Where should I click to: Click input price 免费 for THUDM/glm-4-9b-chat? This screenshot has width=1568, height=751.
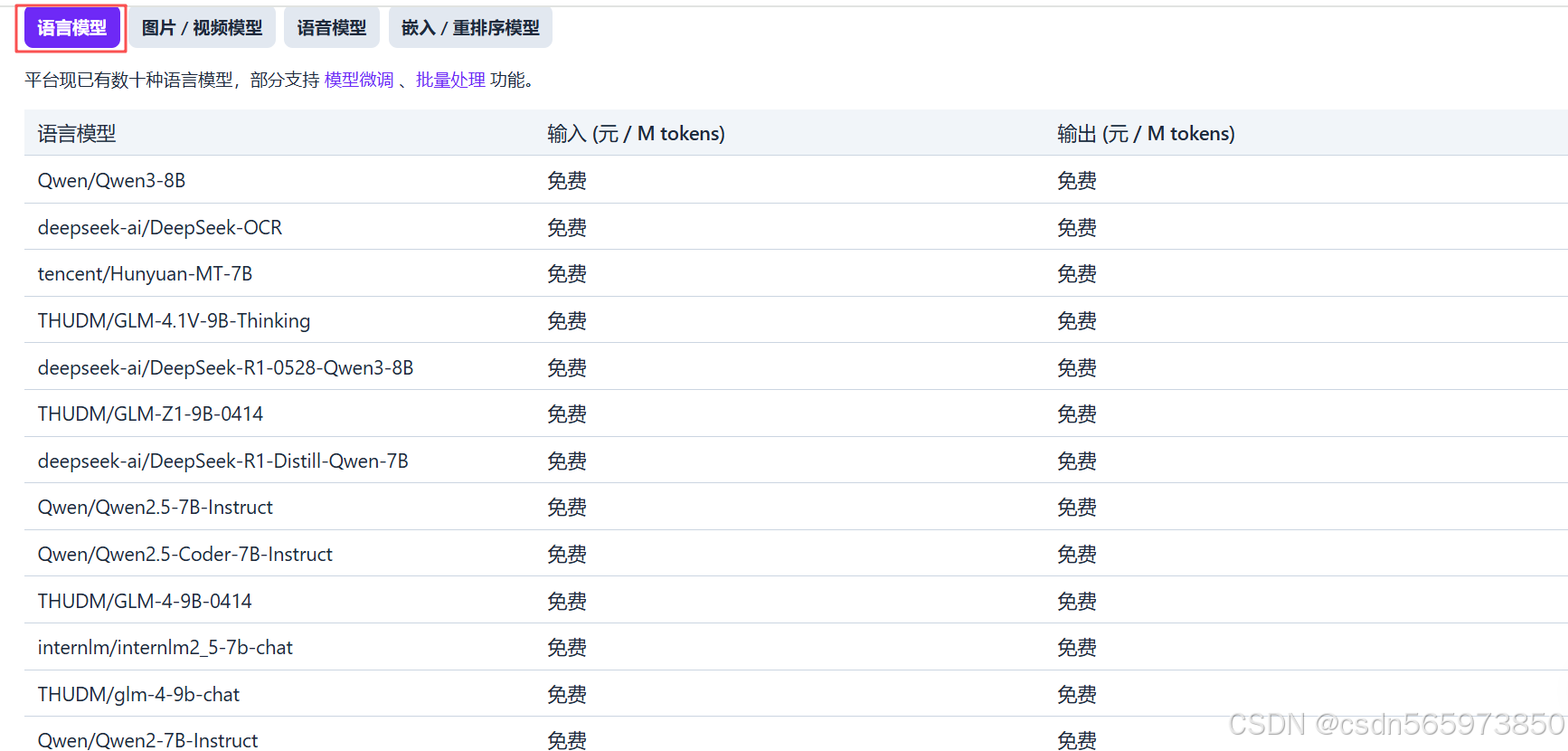pyautogui.click(x=567, y=694)
